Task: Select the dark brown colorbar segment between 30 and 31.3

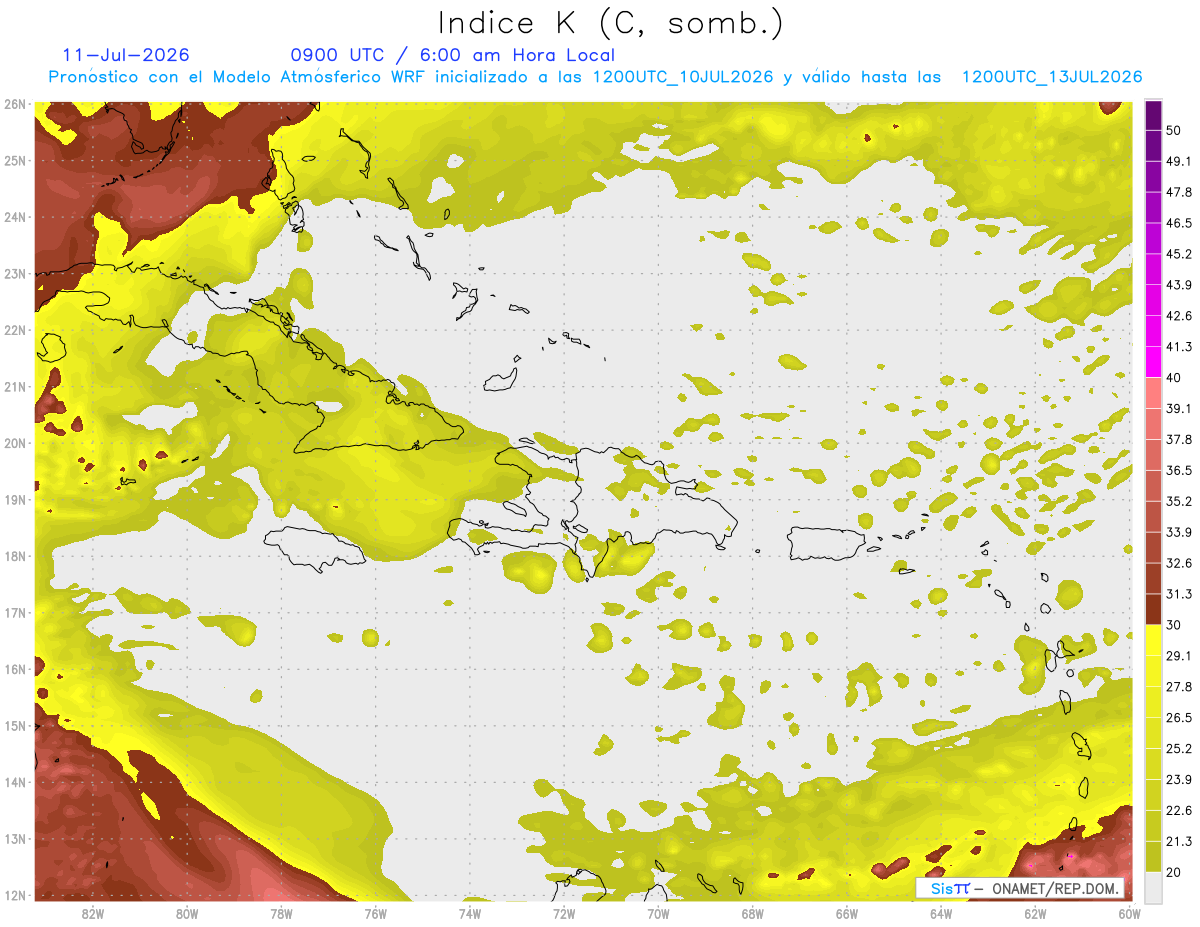Action: click(x=1153, y=610)
